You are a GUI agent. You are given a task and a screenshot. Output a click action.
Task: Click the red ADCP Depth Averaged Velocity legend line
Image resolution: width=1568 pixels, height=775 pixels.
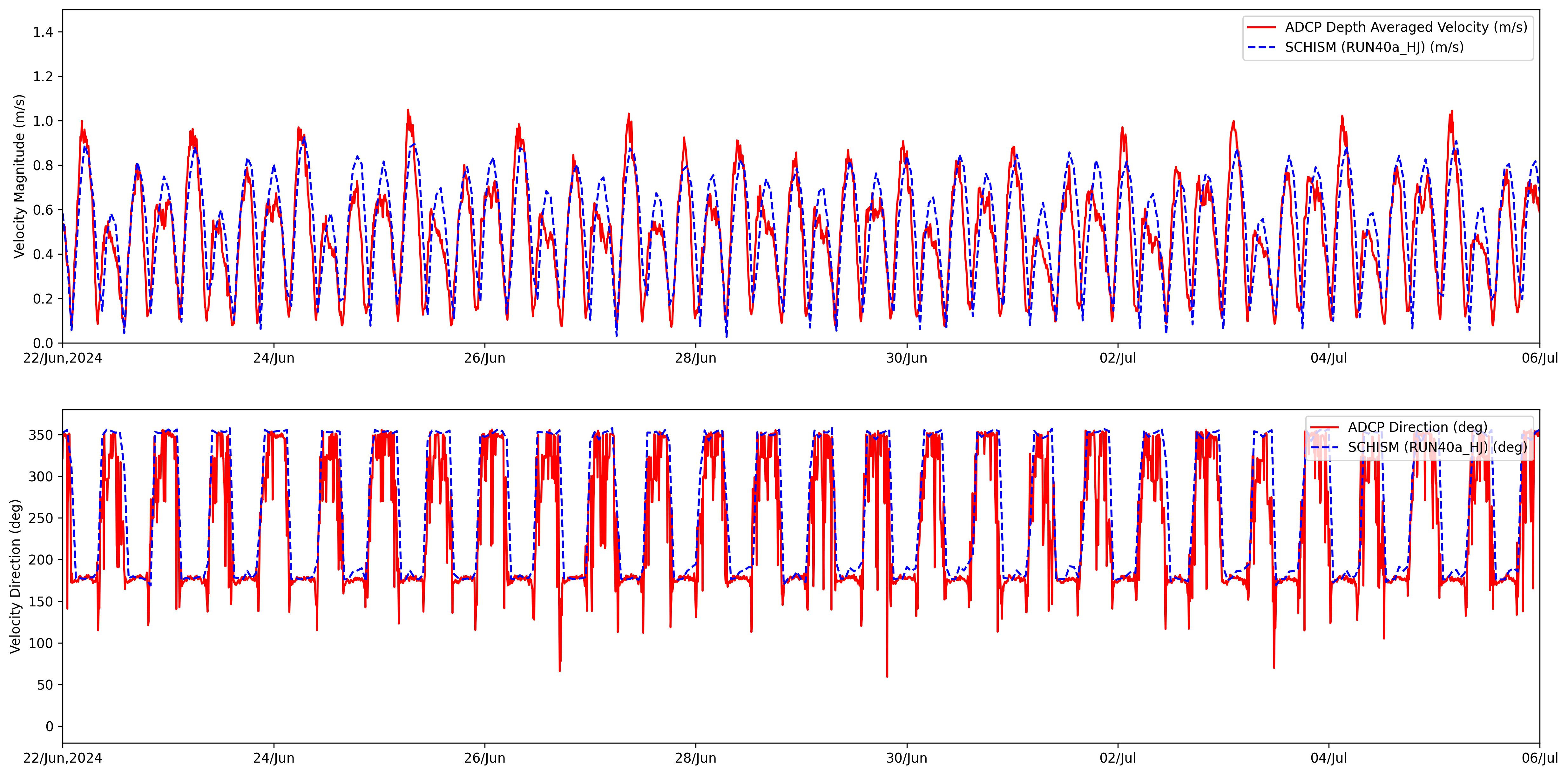tap(1261, 27)
